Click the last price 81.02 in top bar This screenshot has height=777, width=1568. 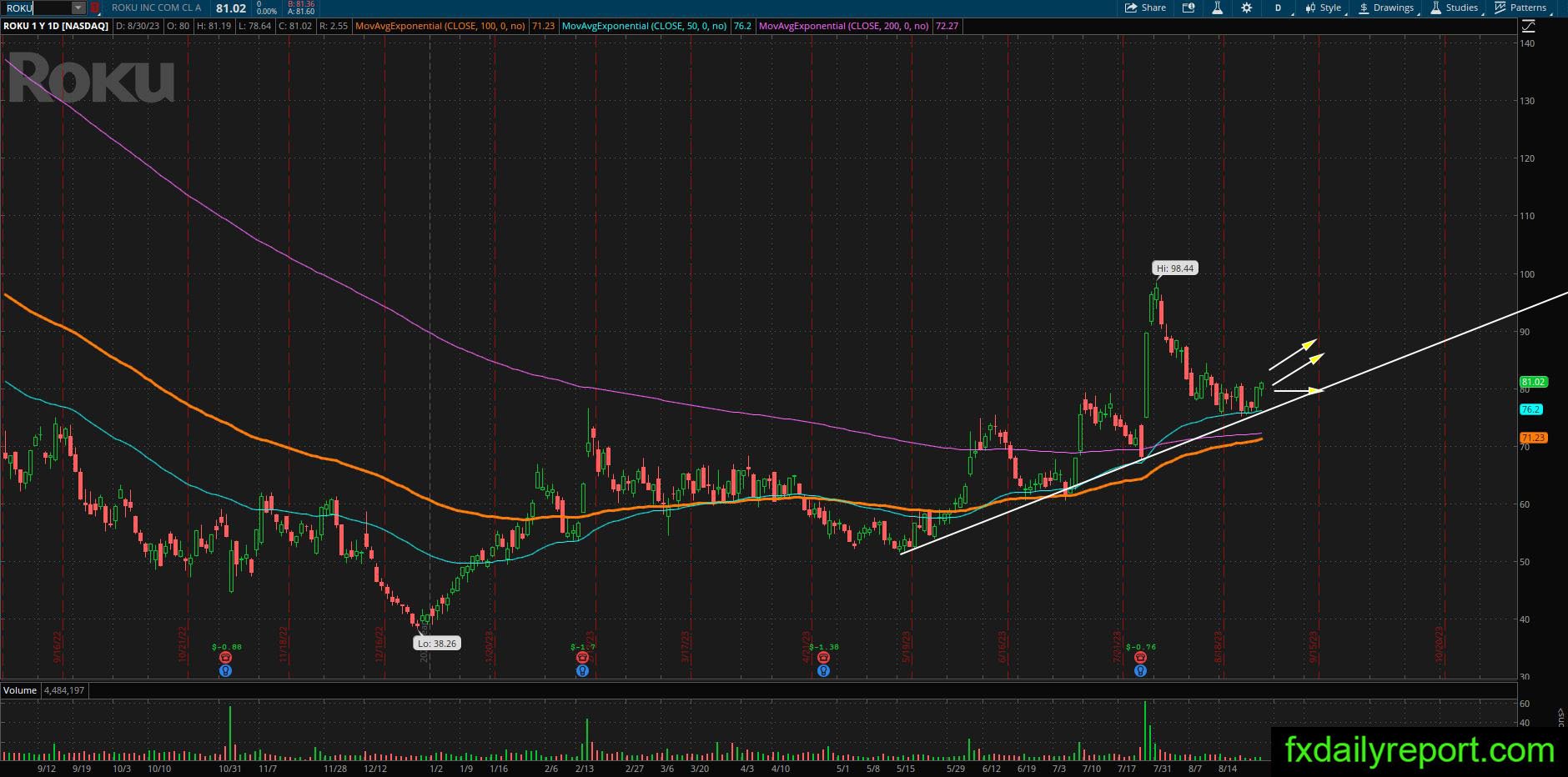click(231, 8)
